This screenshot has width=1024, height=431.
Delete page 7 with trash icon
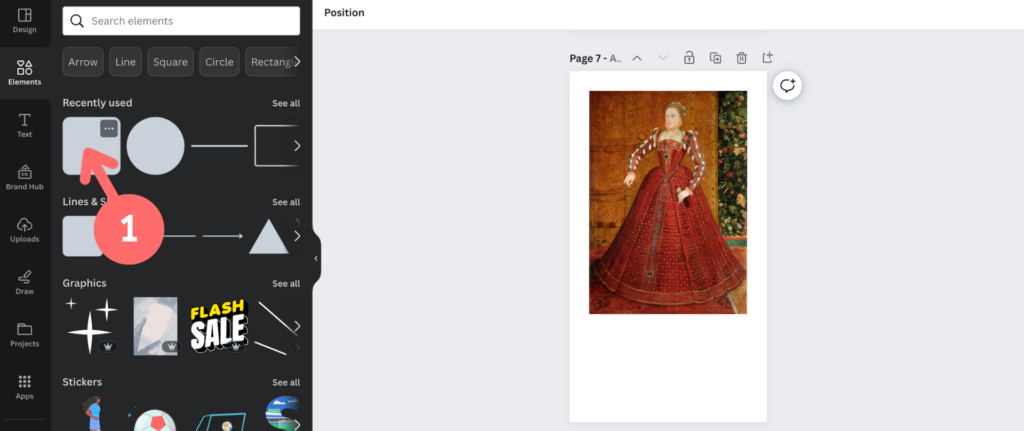[x=741, y=58]
